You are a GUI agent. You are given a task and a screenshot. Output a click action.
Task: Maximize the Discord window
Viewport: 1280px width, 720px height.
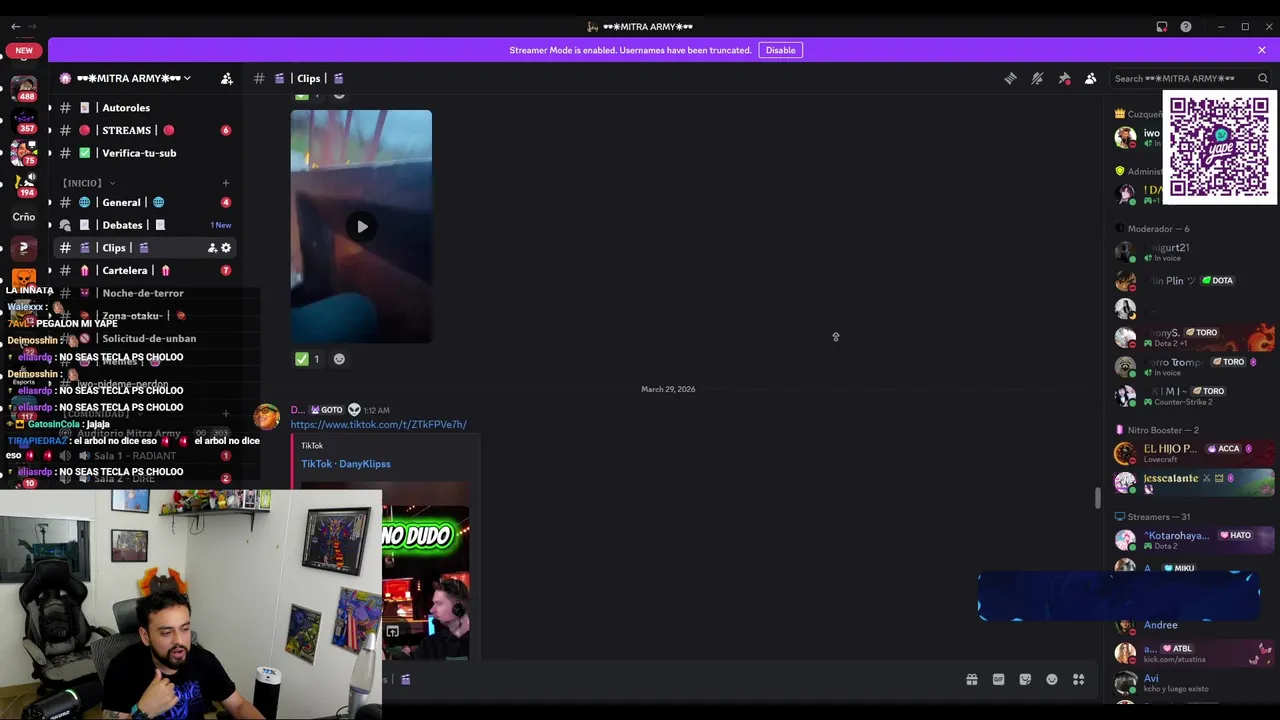[x=1245, y=27]
